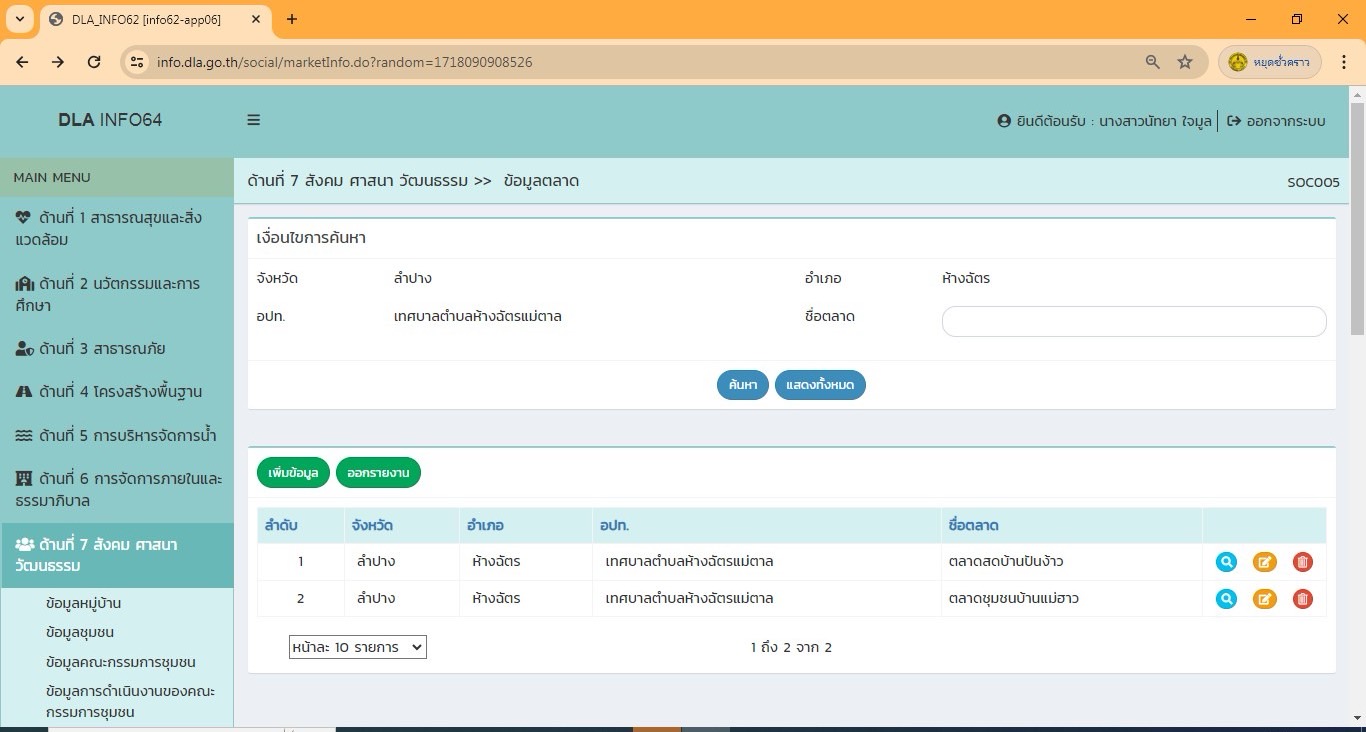Delete the ตลาดสดบ้านปันง้าว row with trash icon

[1302, 562]
